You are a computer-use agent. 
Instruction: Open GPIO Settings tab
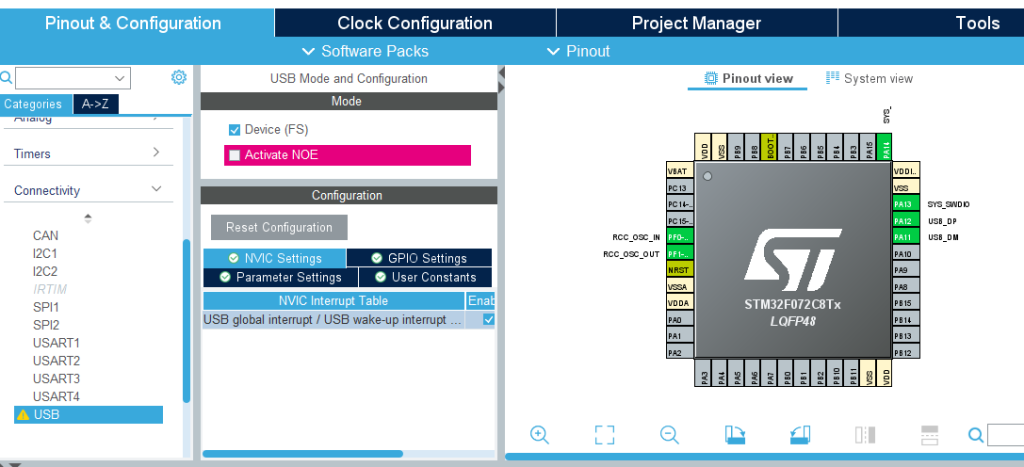click(419, 258)
